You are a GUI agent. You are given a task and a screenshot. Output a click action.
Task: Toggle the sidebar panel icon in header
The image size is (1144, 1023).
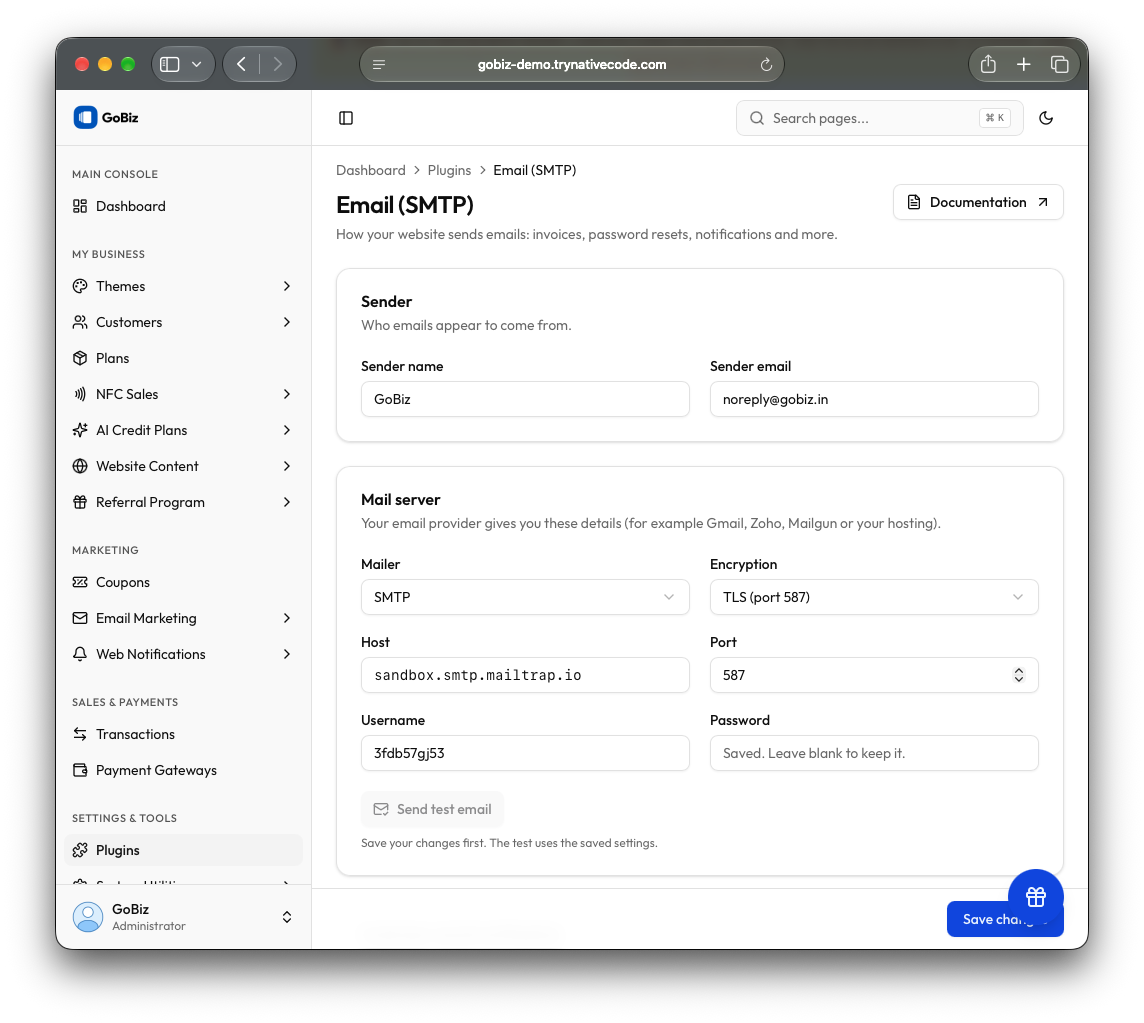[x=346, y=118]
